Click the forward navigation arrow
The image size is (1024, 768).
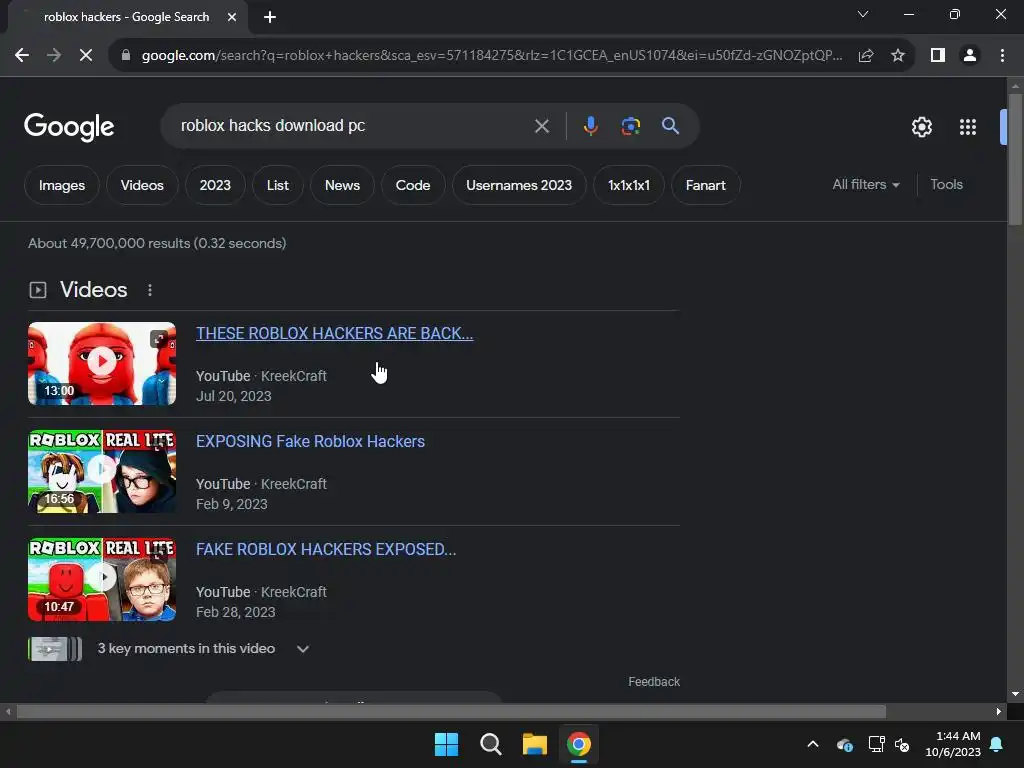54,56
